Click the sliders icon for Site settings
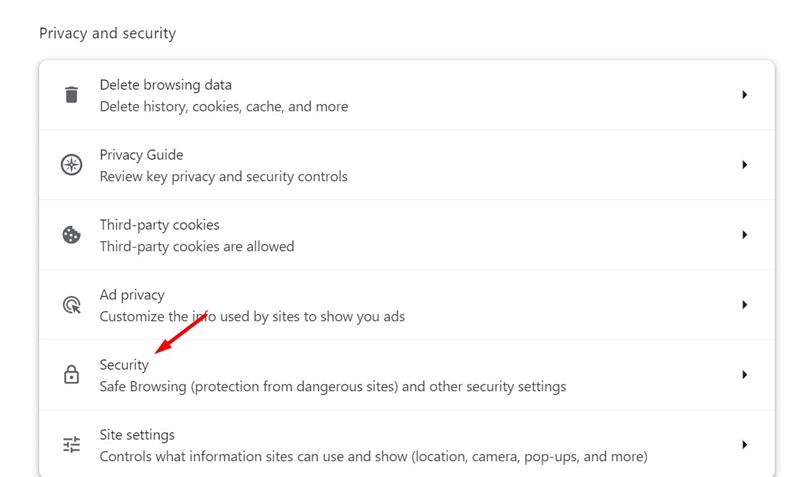Viewport: 800px width, 477px height. [x=71, y=445]
